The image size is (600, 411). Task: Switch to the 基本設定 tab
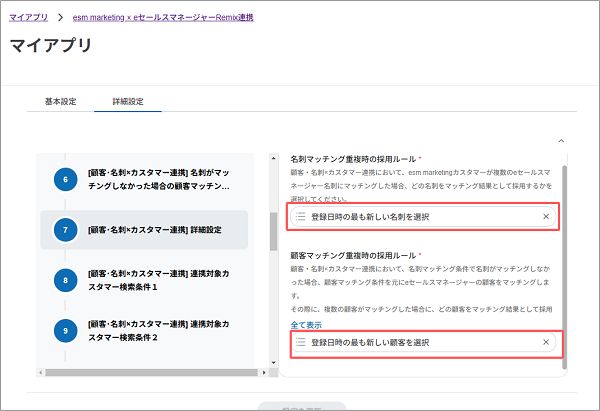(61, 102)
